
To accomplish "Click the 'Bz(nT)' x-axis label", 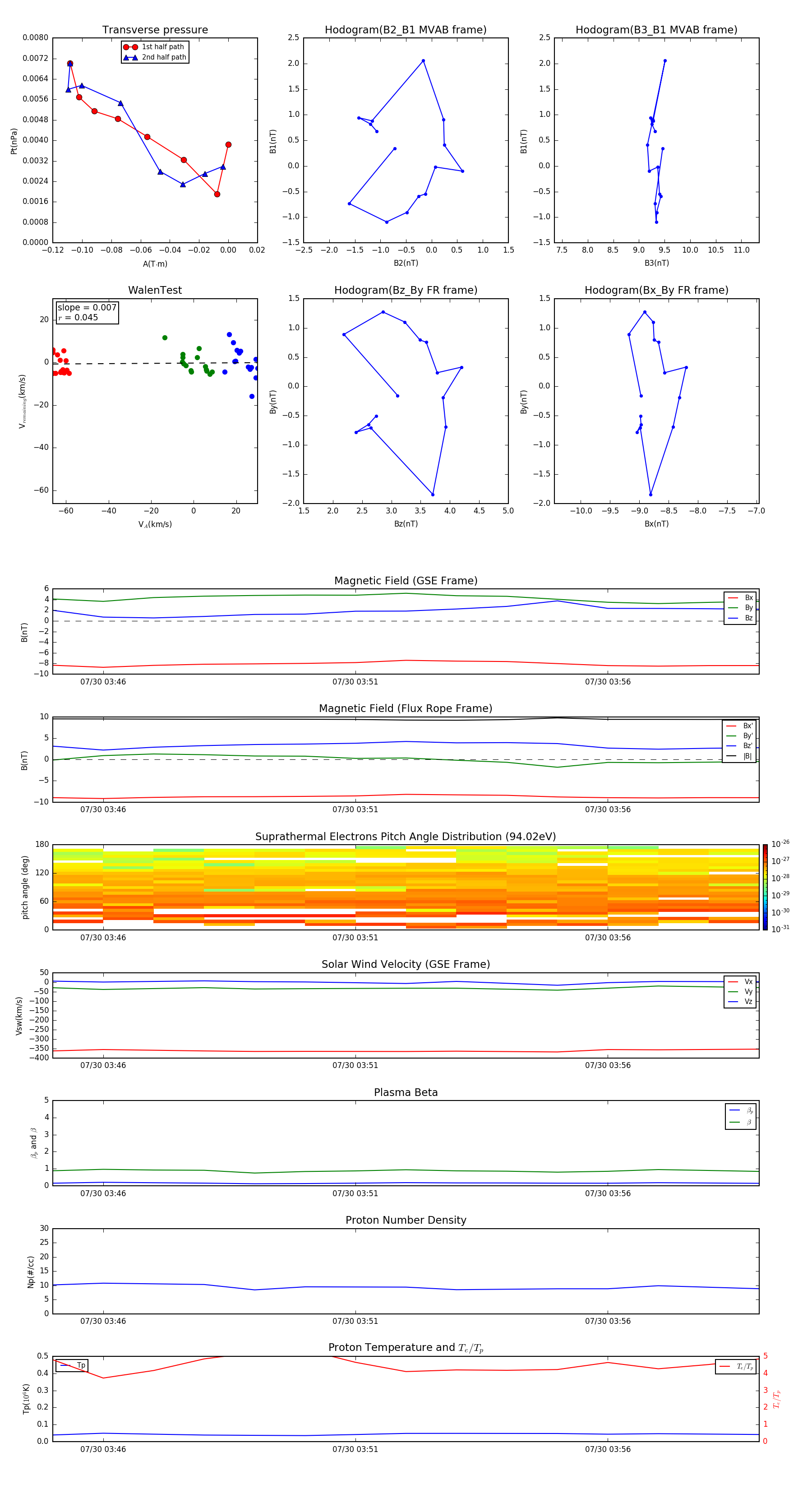I will tap(406, 524).
